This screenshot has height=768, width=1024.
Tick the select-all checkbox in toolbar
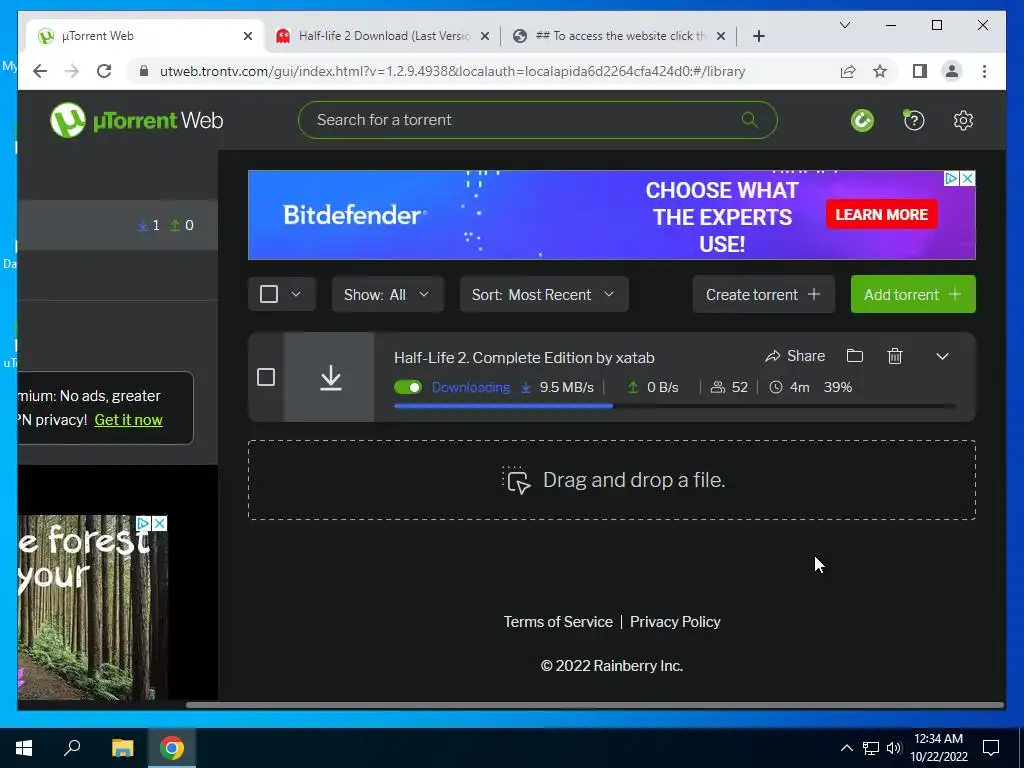(269, 294)
